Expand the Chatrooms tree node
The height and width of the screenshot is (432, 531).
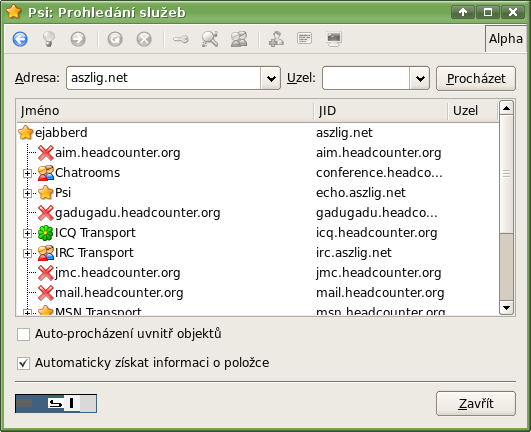[27, 173]
